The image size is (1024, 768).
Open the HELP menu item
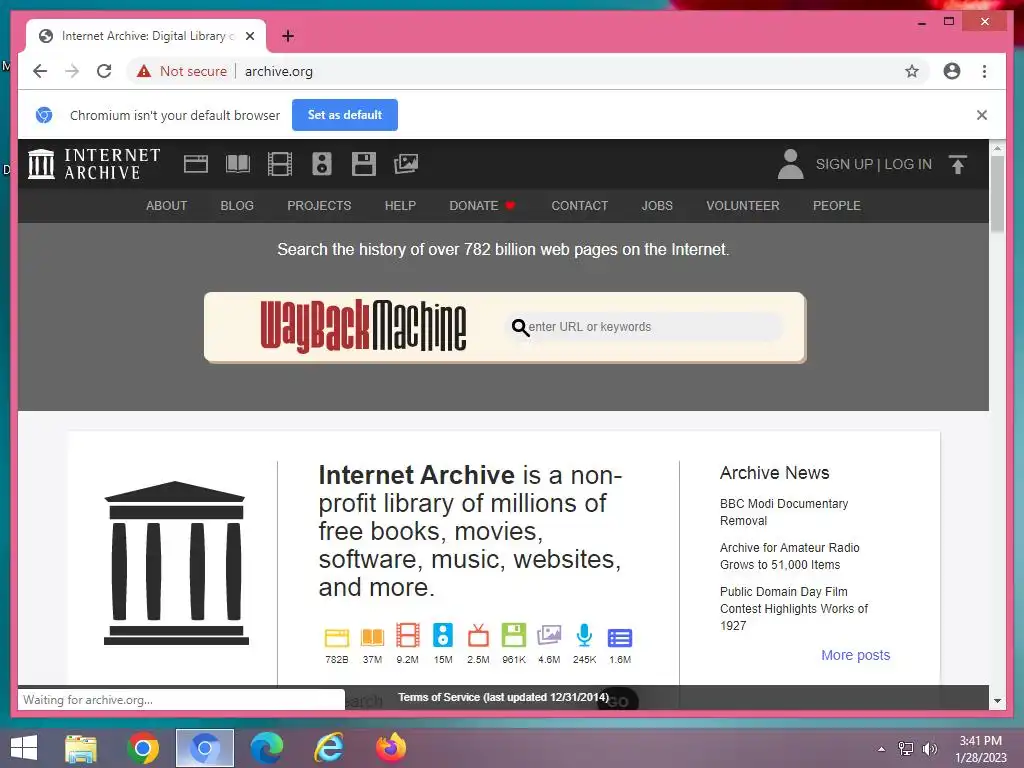400,206
